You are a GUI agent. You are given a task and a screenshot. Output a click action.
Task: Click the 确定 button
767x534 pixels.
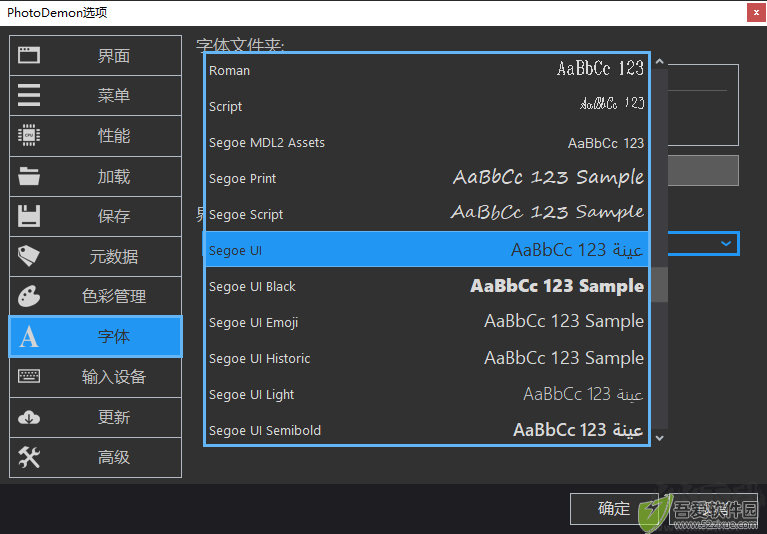coord(613,509)
